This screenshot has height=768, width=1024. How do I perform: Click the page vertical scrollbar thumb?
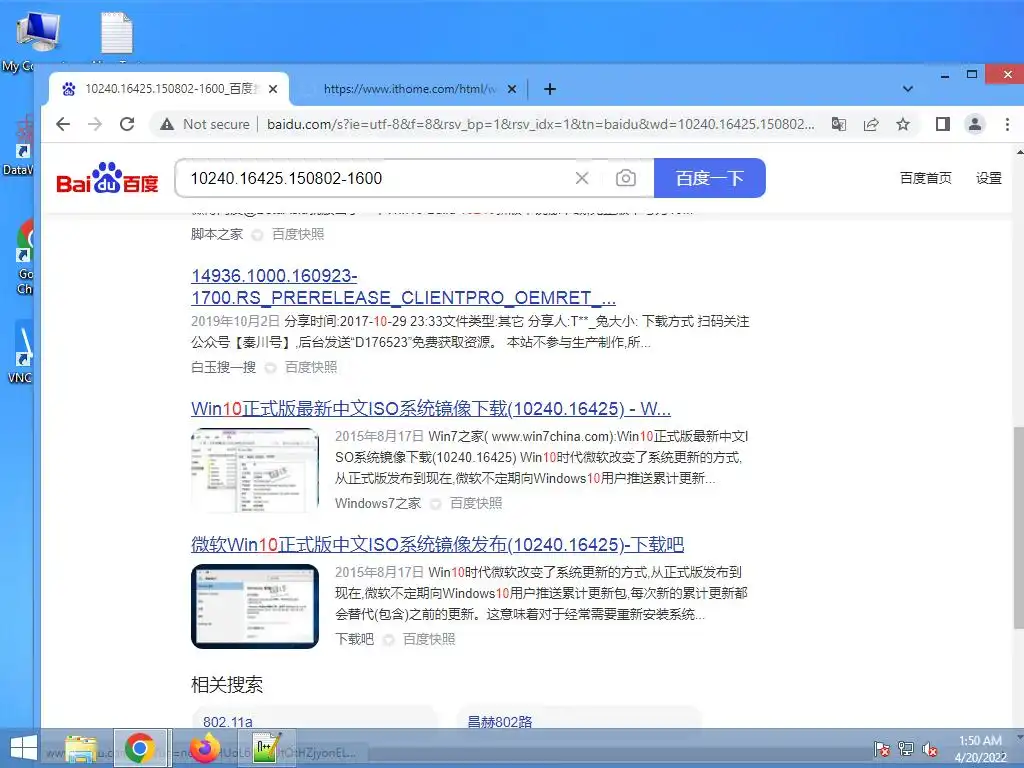point(1018,528)
